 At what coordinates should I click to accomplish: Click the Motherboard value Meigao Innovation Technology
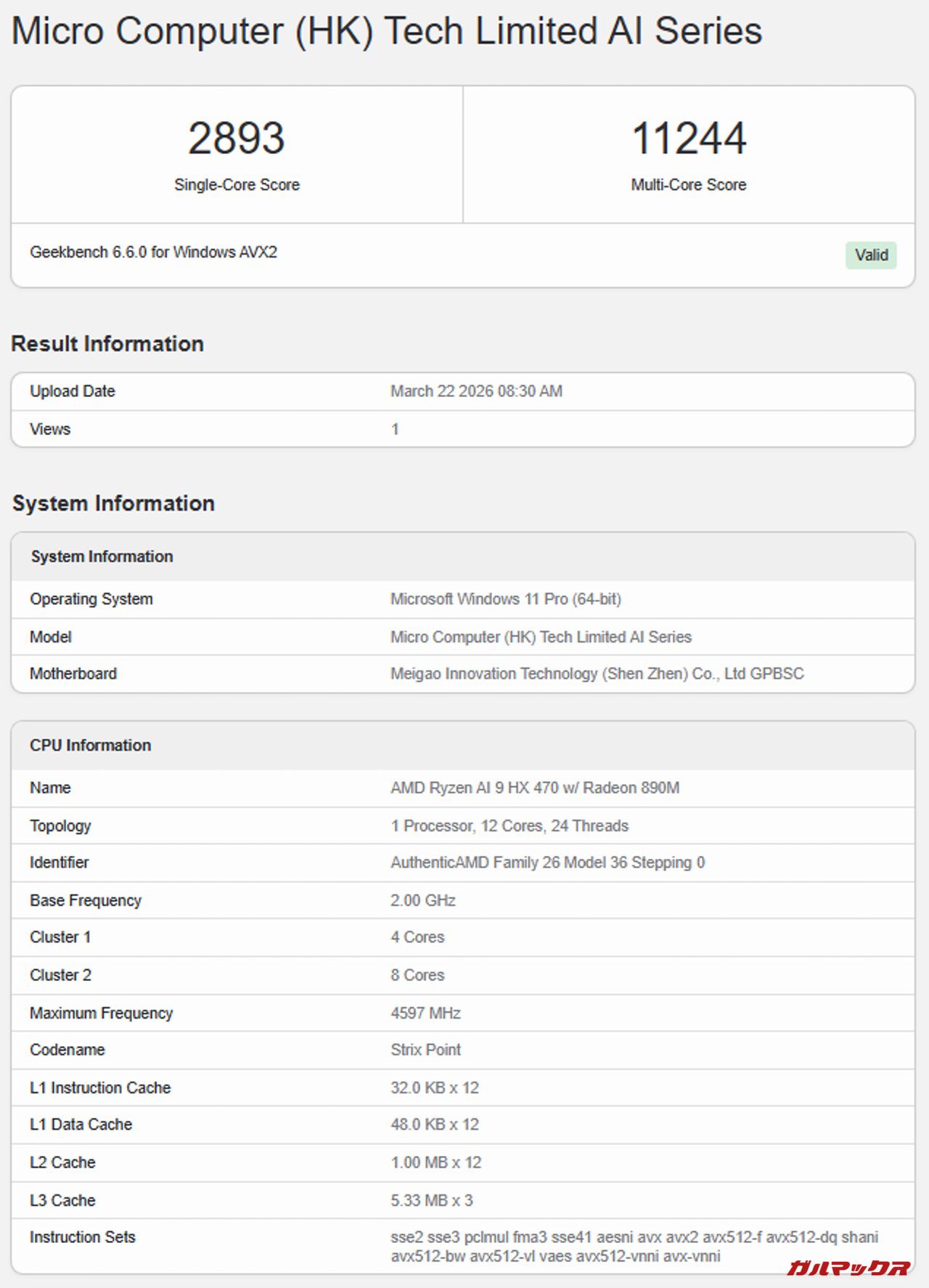click(597, 674)
